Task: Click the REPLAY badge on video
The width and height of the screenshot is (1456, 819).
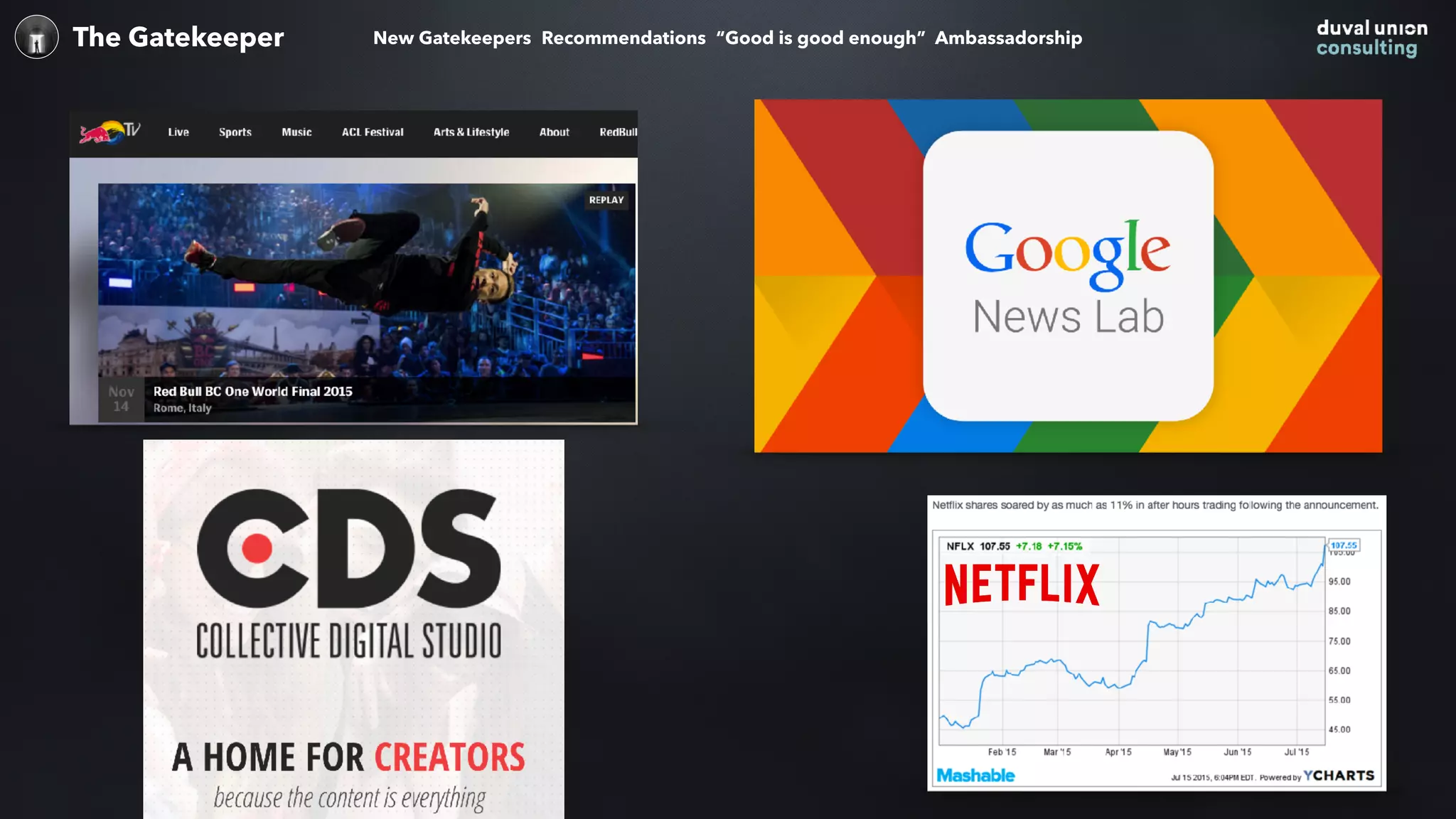Action: tap(606, 200)
